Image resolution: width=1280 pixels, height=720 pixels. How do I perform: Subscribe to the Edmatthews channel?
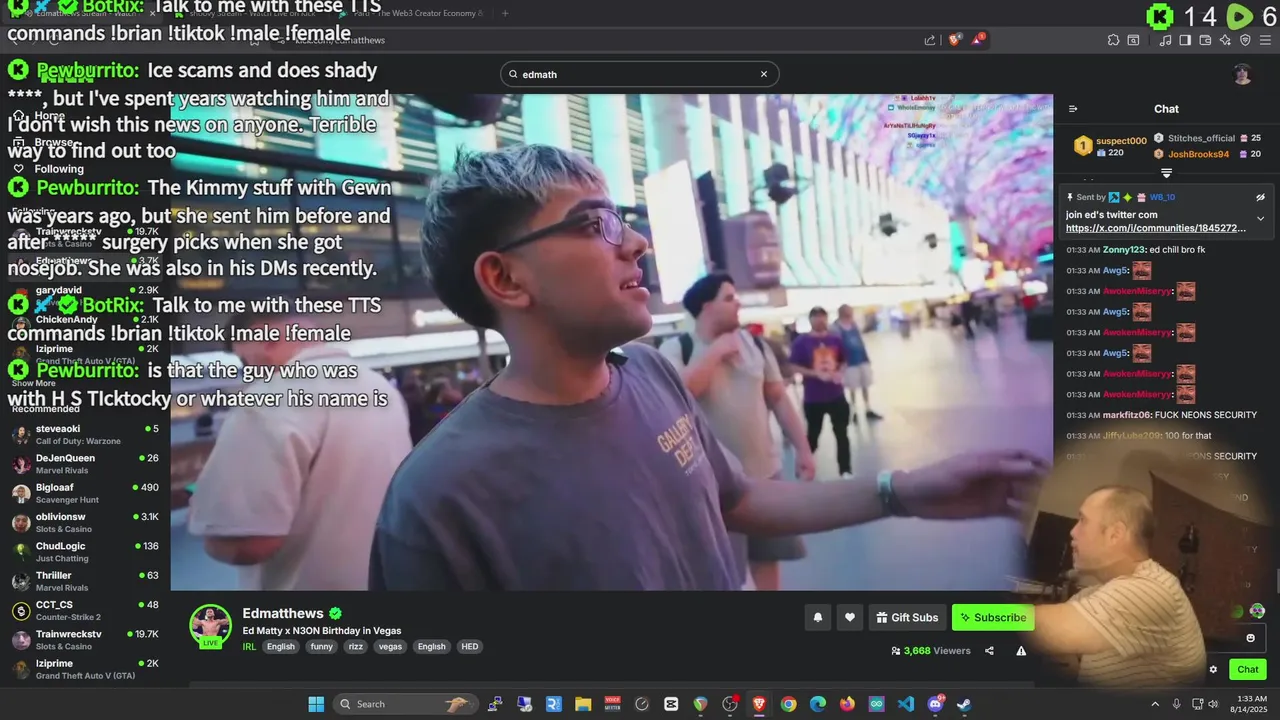(992, 618)
